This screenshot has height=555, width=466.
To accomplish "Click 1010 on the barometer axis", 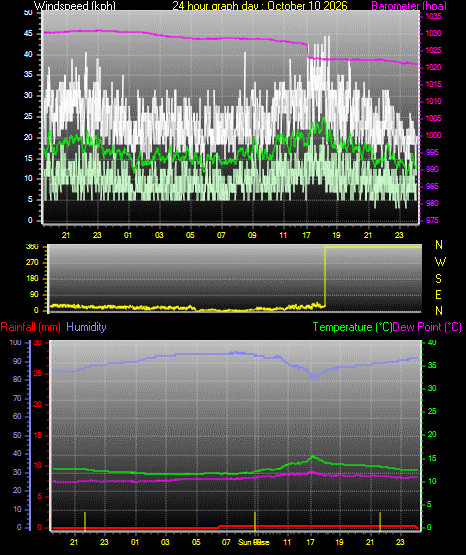I will click(433, 101).
